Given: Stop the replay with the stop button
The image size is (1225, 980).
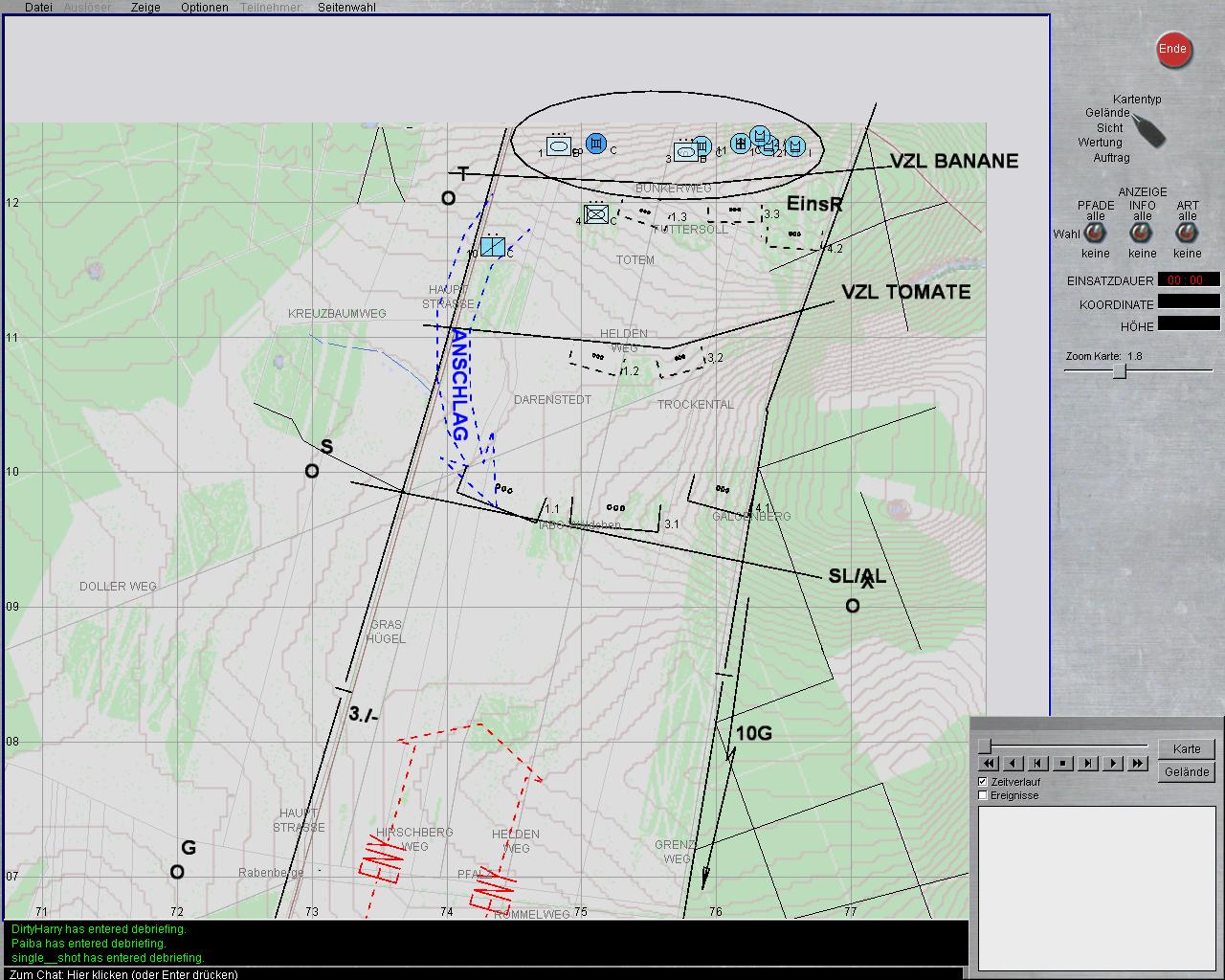Looking at the screenshot, I should pyautogui.click(x=1062, y=764).
